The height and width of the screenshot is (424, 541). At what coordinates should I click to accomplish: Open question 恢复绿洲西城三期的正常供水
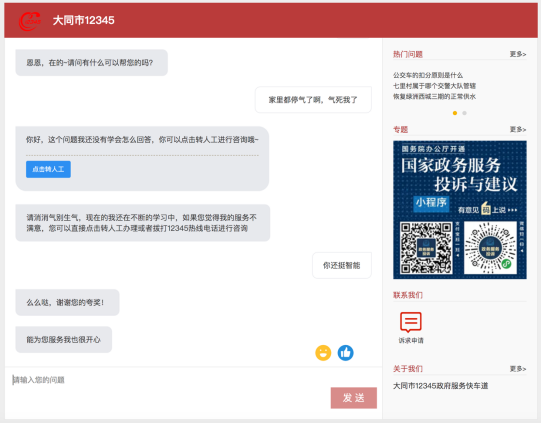434,96
